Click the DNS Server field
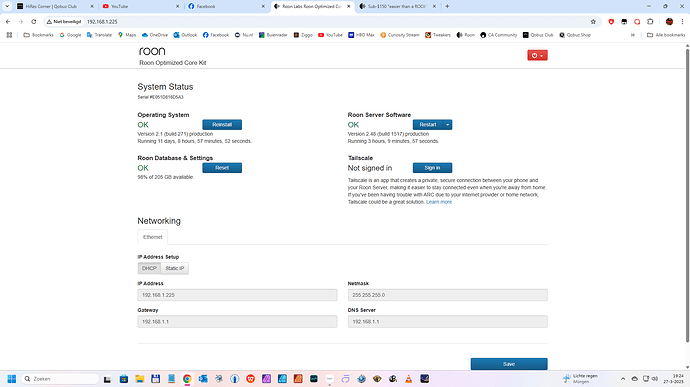 [x=448, y=321]
